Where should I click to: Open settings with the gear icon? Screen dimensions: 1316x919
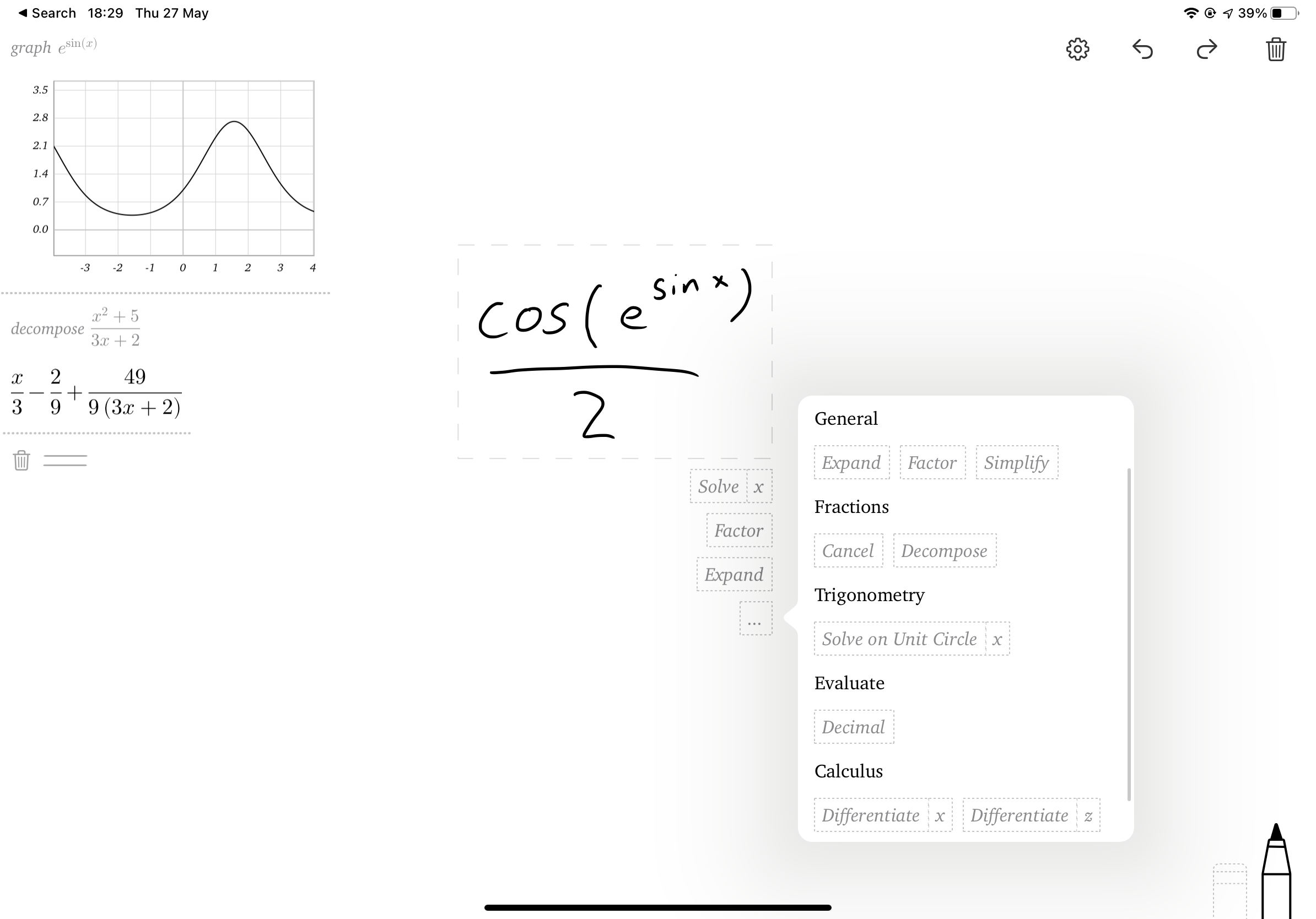pos(1077,49)
